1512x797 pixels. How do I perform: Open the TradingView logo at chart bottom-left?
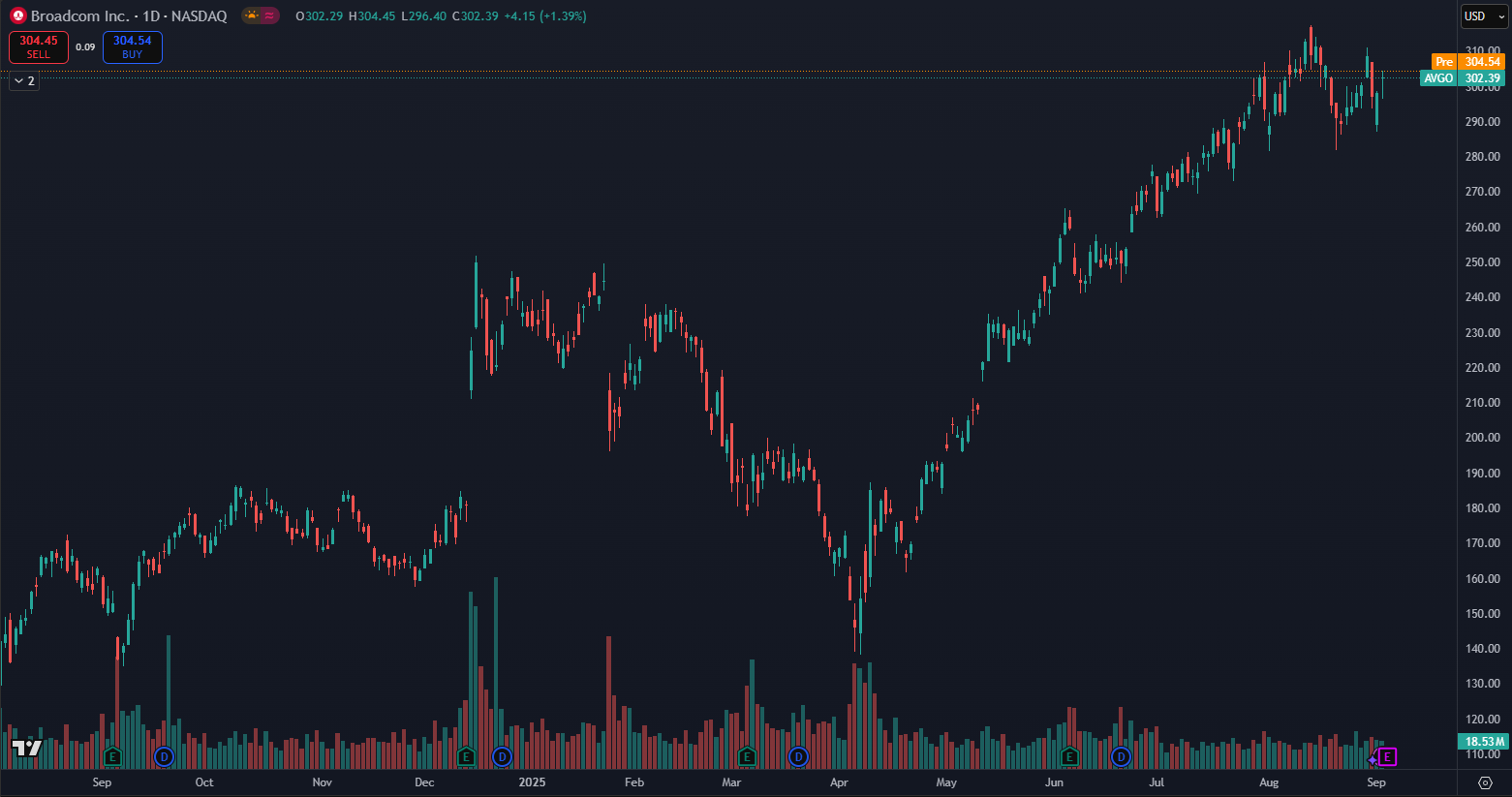27,748
